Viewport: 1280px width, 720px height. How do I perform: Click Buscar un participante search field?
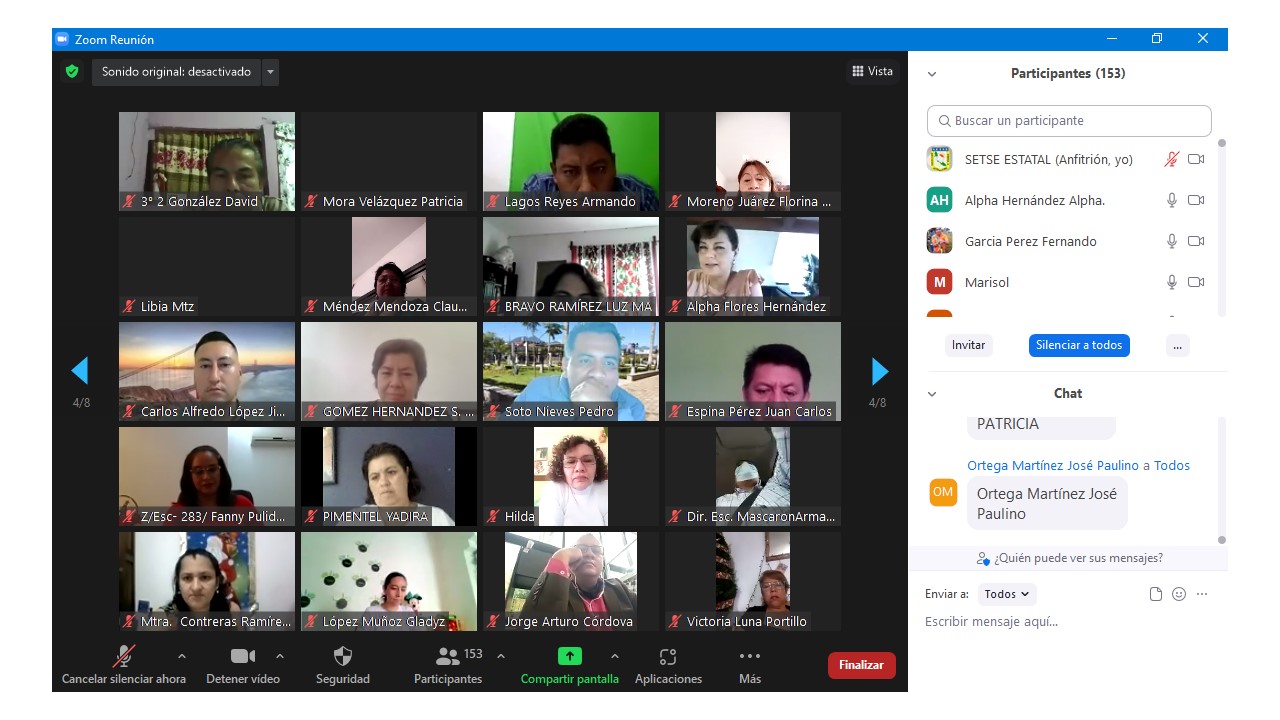point(1069,121)
